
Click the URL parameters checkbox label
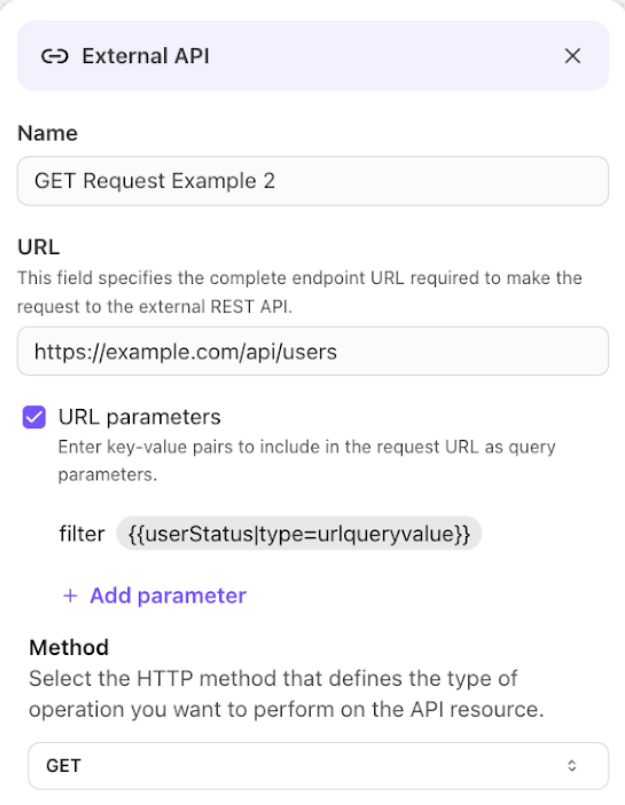(x=139, y=417)
